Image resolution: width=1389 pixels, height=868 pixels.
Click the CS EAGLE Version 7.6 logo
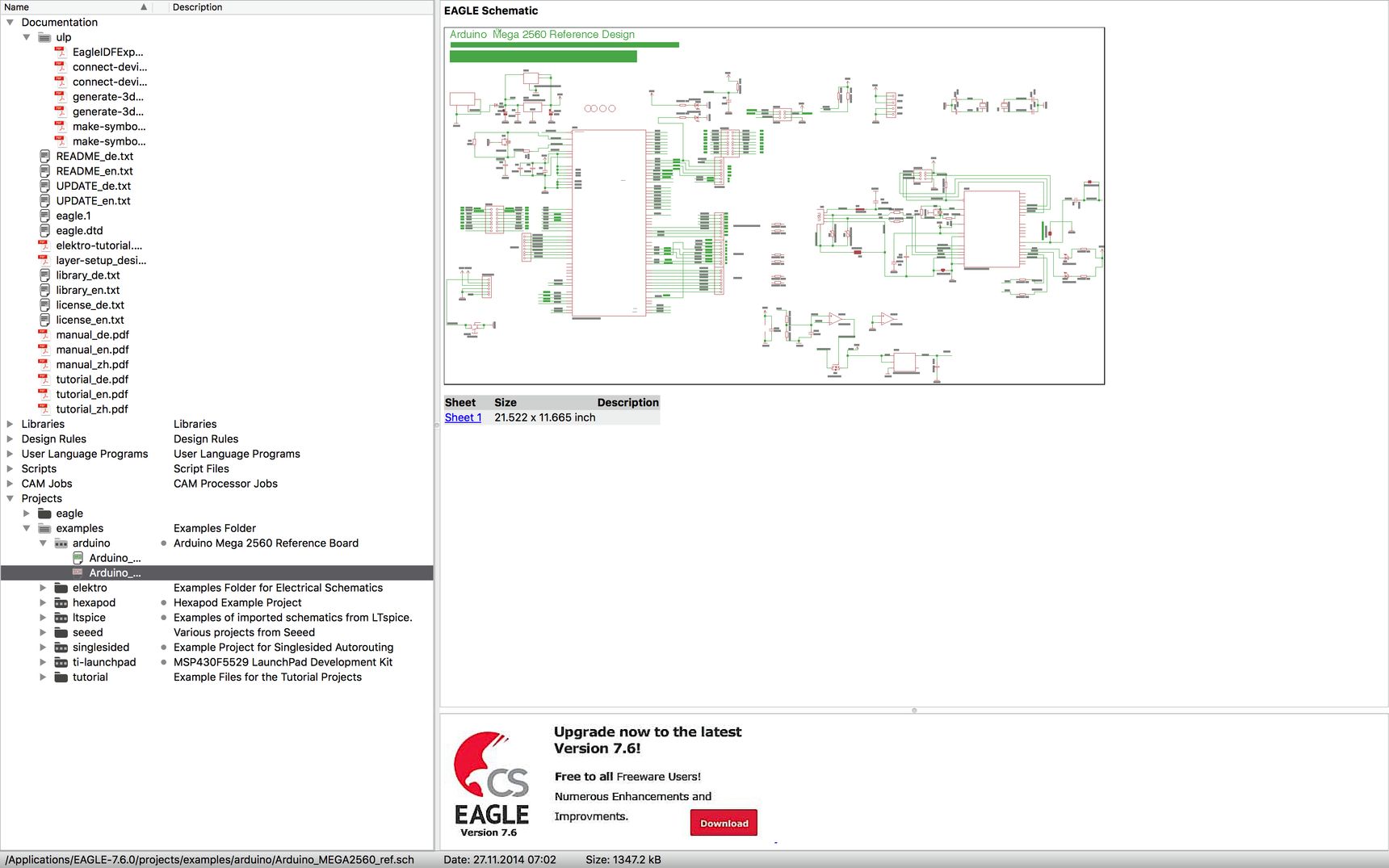tap(491, 784)
